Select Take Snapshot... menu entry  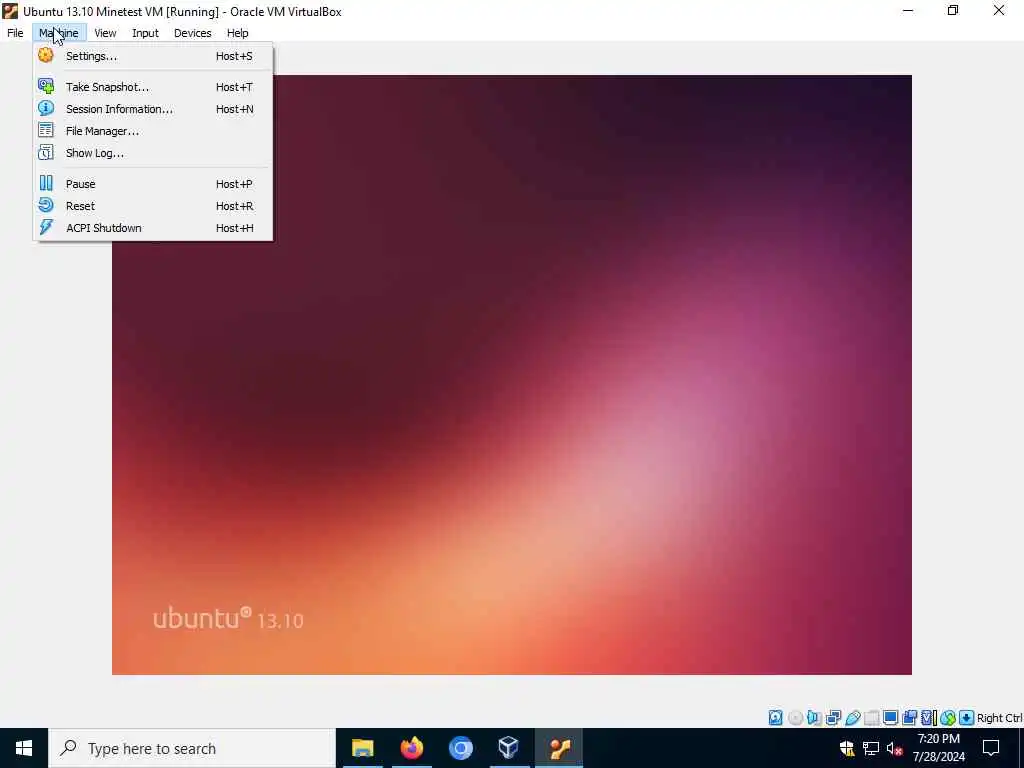point(153,87)
